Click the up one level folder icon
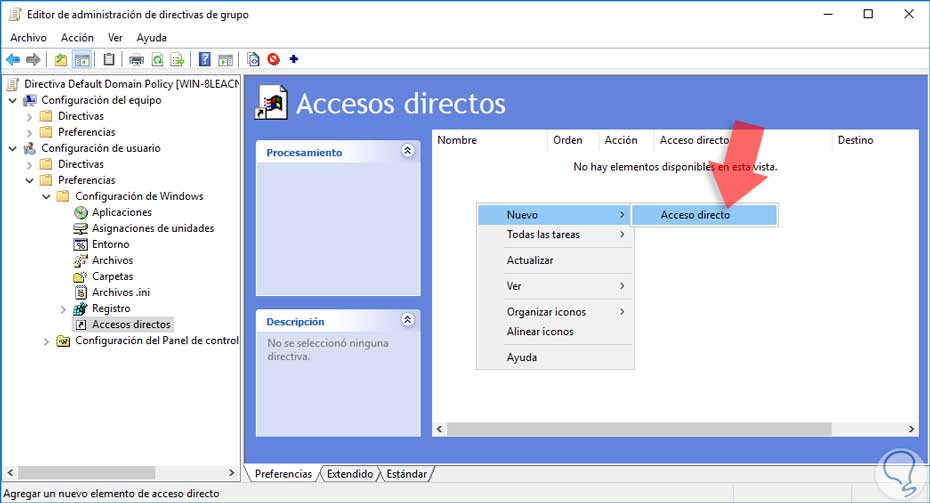930x503 pixels. [60, 59]
